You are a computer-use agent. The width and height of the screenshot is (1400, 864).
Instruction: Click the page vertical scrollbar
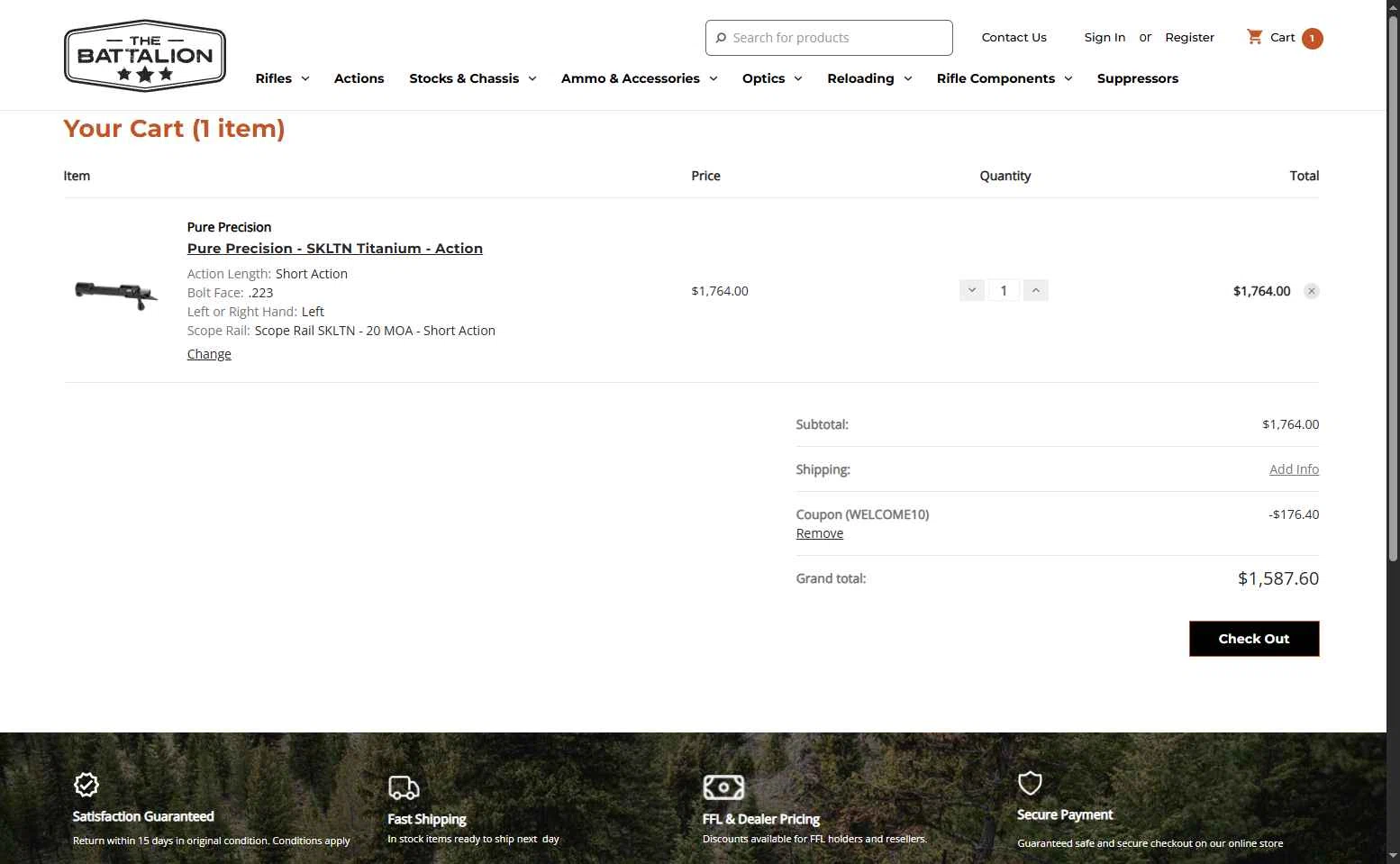[1393, 288]
